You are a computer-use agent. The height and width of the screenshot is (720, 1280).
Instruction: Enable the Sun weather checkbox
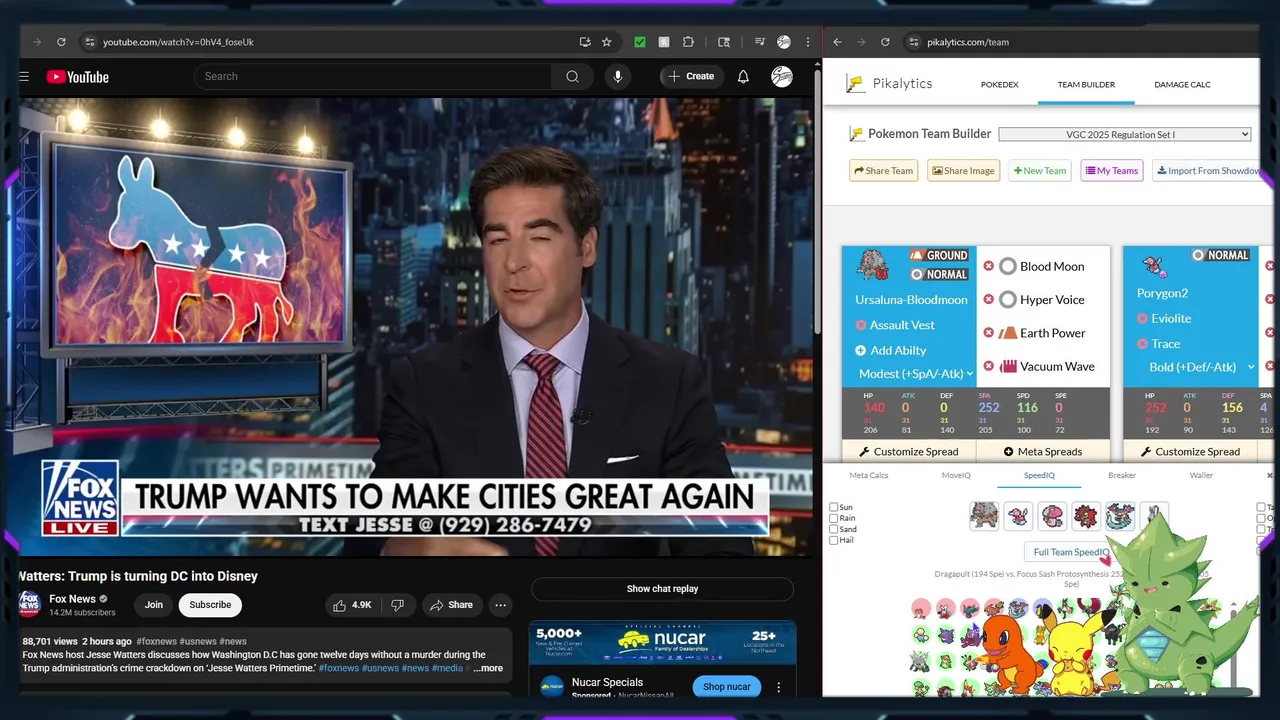pos(833,507)
